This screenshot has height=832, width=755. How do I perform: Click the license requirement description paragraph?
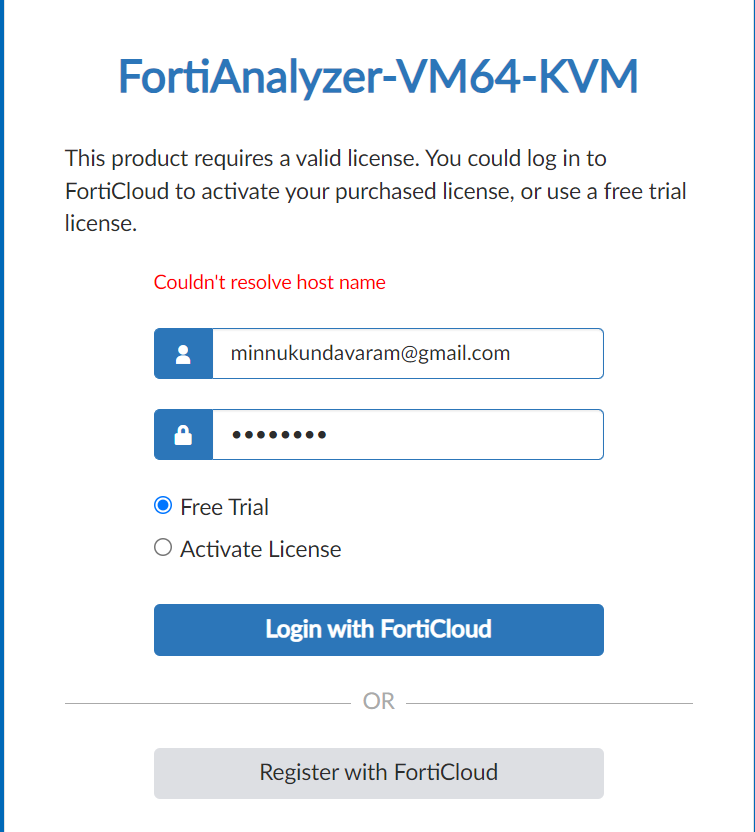tap(375, 191)
